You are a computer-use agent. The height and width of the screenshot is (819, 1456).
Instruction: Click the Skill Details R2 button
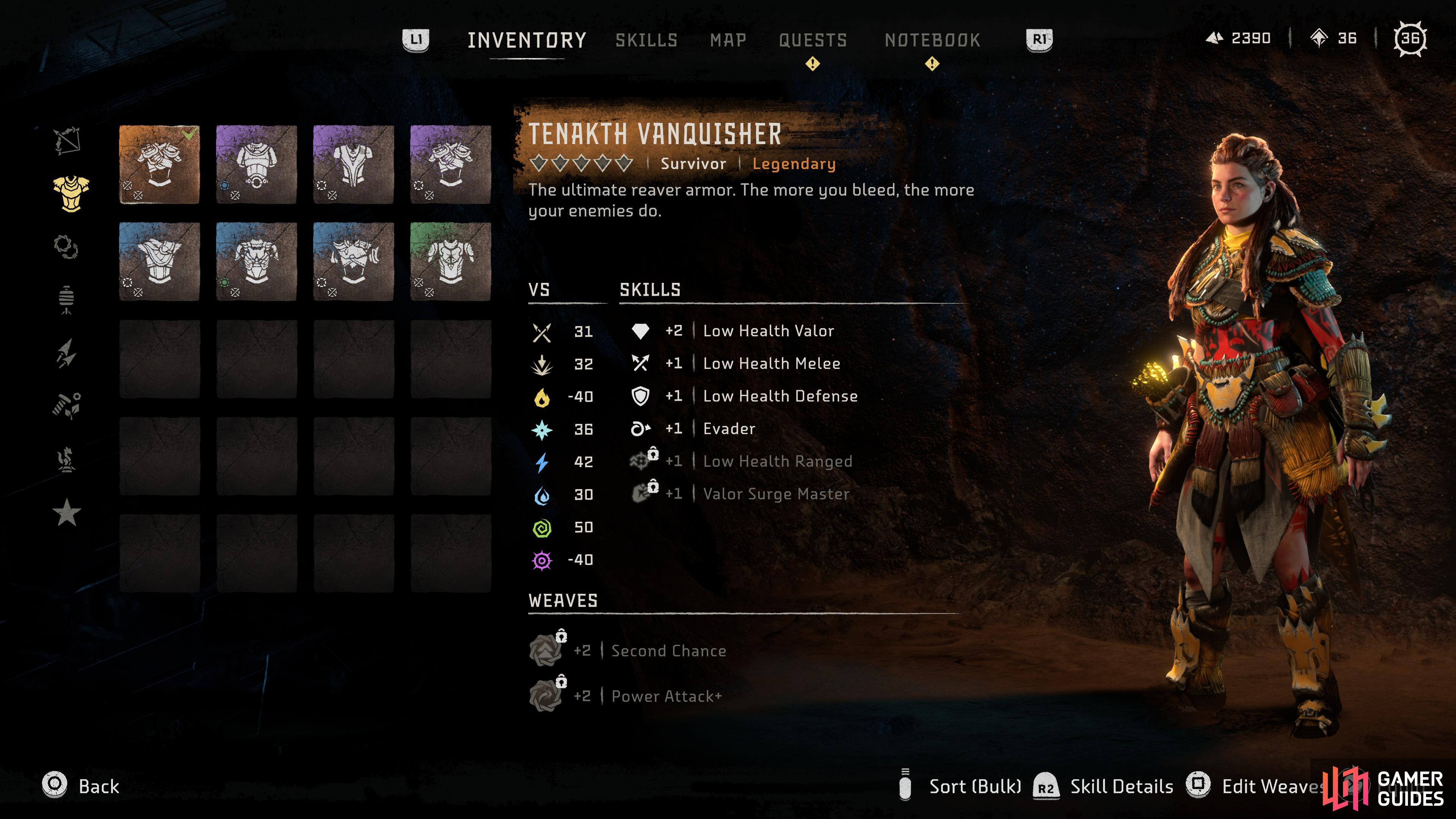pos(1103,786)
